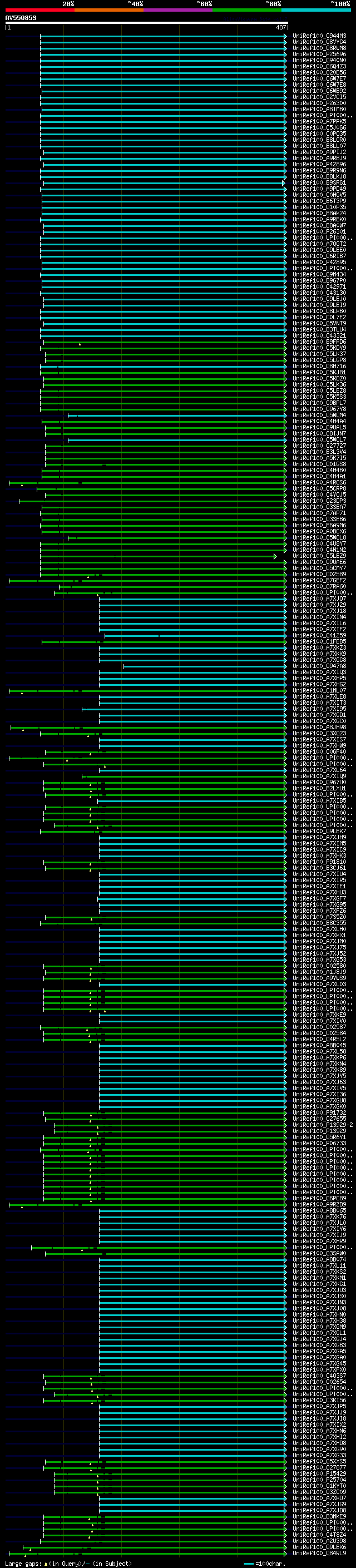Open UniRef100_Q9M434 hit
This screenshot has width=356, height=1568.
319,275
